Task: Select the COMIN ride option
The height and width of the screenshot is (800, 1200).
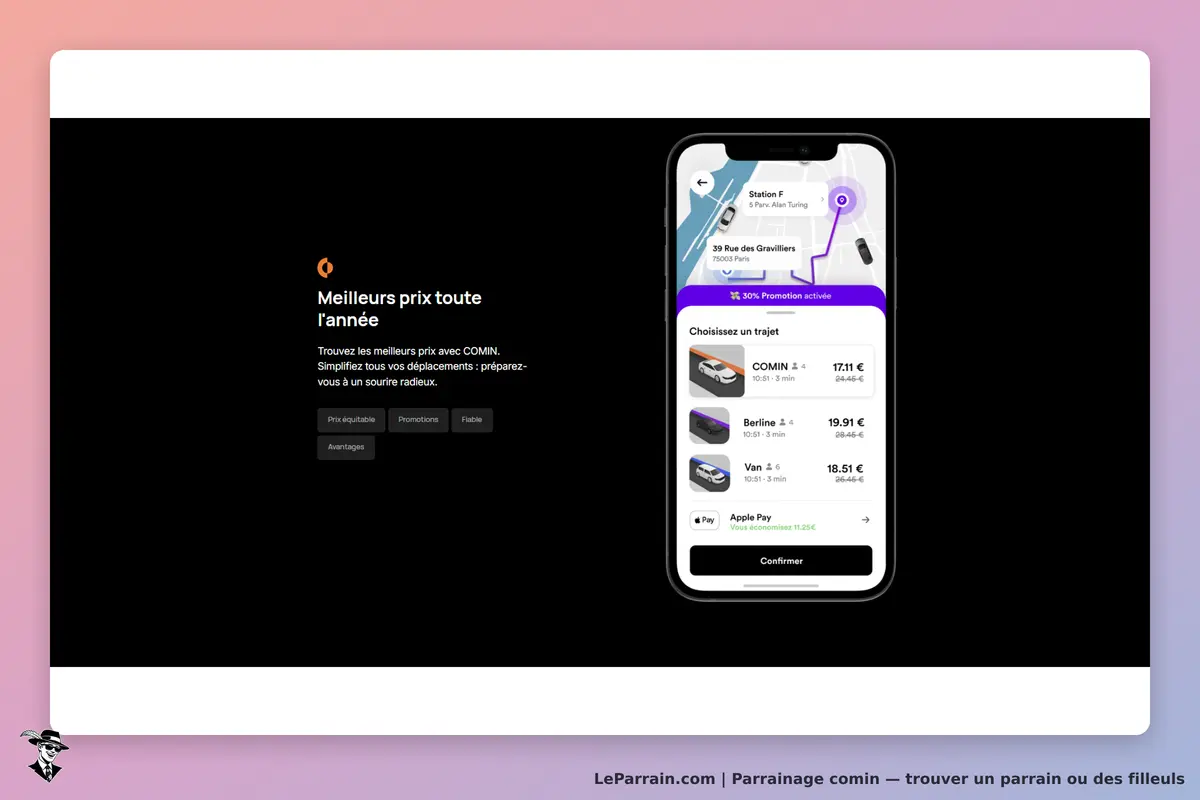Action: (x=781, y=371)
